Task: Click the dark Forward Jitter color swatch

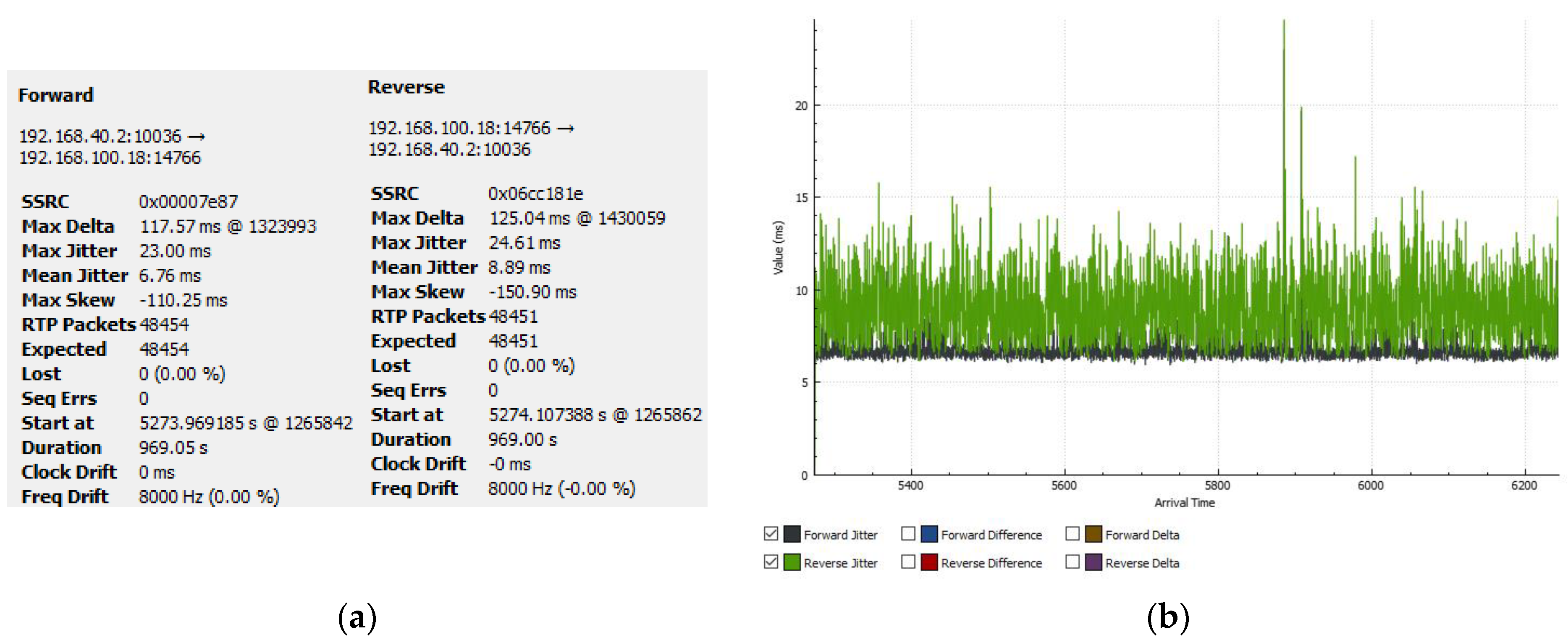Action: tap(791, 534)
